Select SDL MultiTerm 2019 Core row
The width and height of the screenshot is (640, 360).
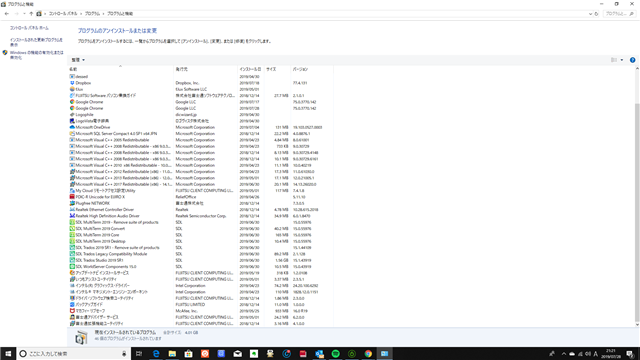[x=201, y=235]
